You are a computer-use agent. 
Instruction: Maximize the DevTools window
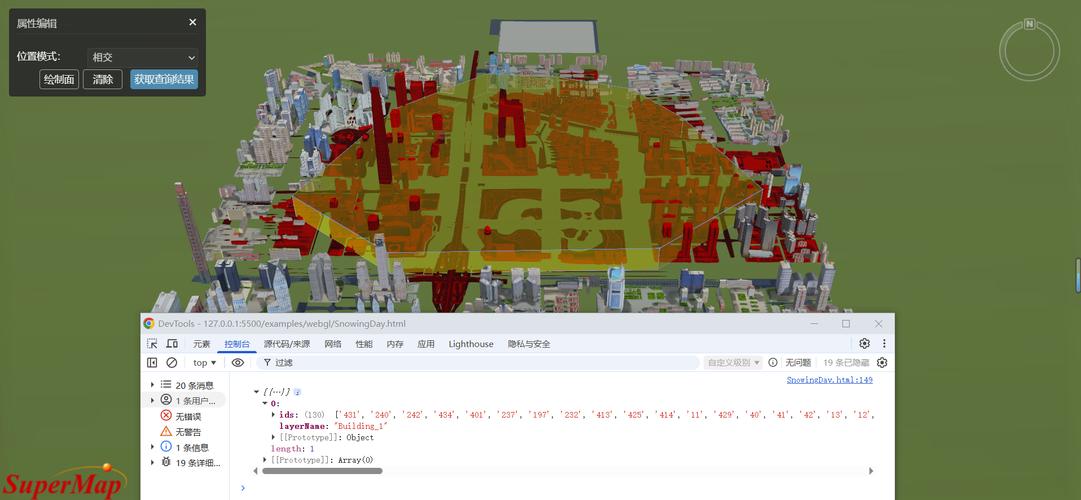coord(846,323)
